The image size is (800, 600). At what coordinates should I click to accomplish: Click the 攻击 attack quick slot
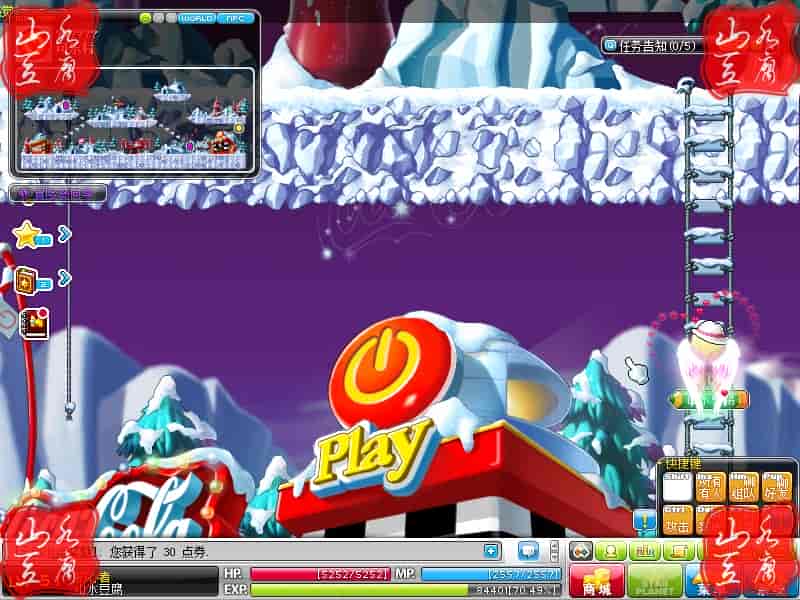pos(678,519)
